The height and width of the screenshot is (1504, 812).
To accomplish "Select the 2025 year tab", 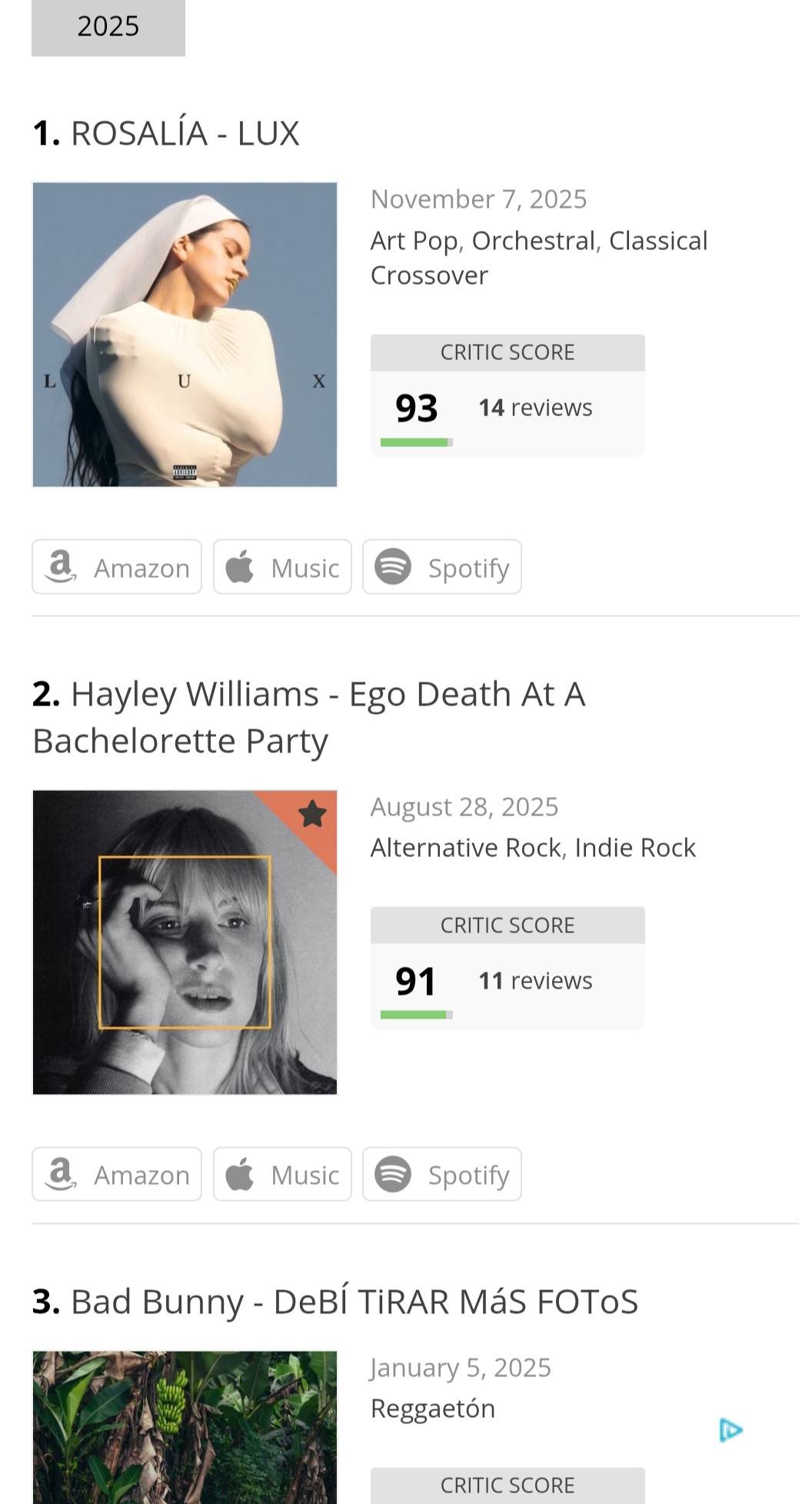I will click(x=108, y=27).
